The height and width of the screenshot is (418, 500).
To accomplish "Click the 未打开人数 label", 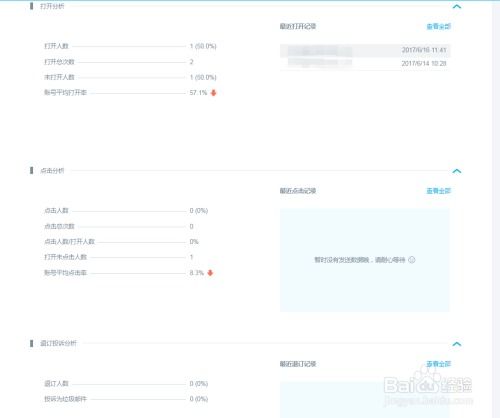I will tap(59, 77).
